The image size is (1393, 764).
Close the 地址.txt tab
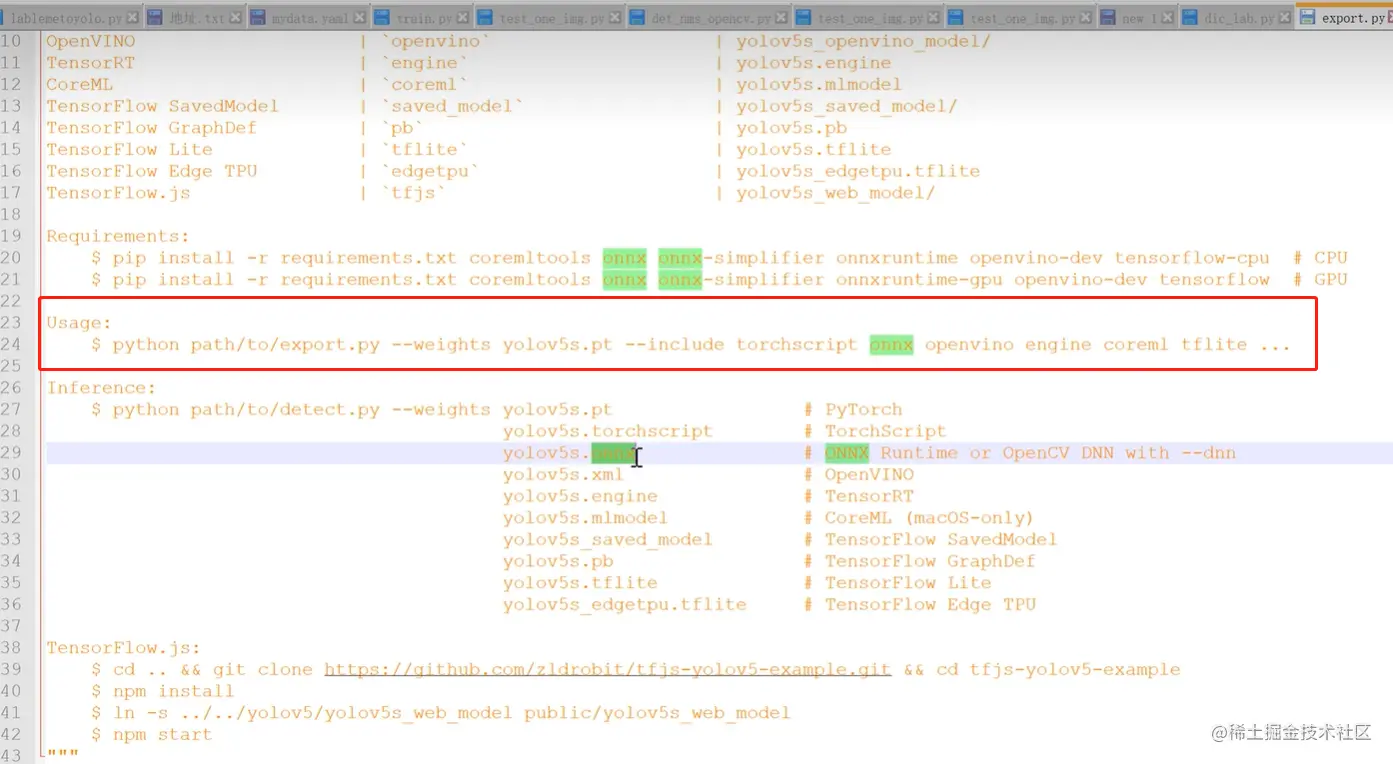(236, 18)
